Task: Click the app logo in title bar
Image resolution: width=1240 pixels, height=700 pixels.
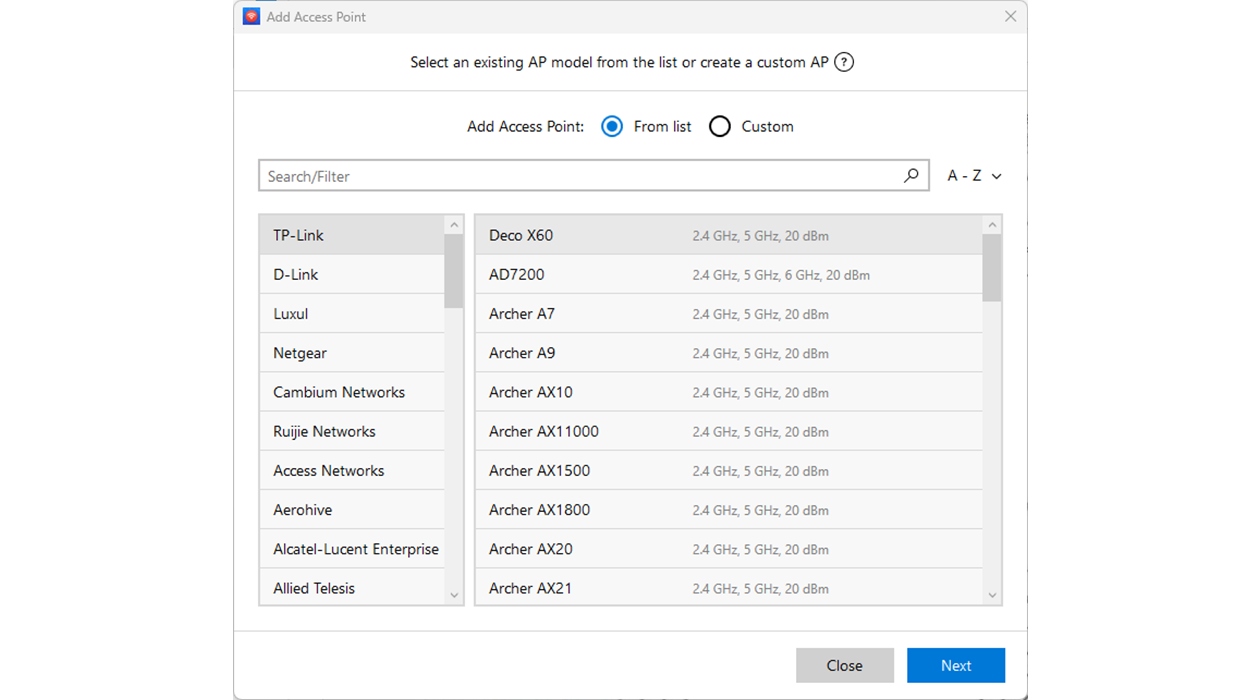Action: point(252,16)
